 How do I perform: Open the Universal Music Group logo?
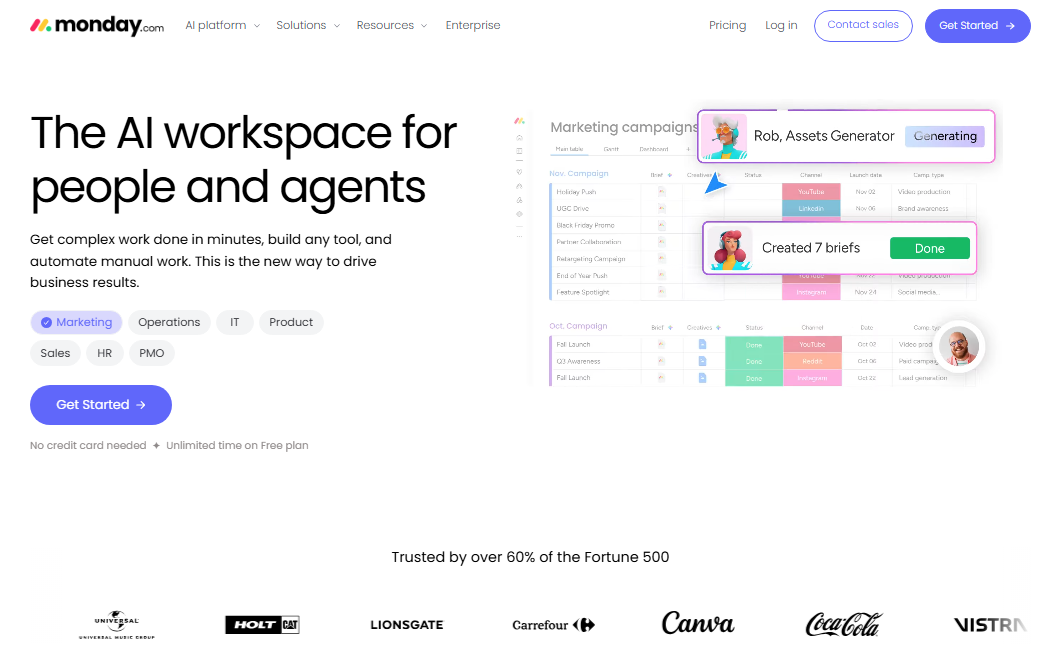point(116,624)
